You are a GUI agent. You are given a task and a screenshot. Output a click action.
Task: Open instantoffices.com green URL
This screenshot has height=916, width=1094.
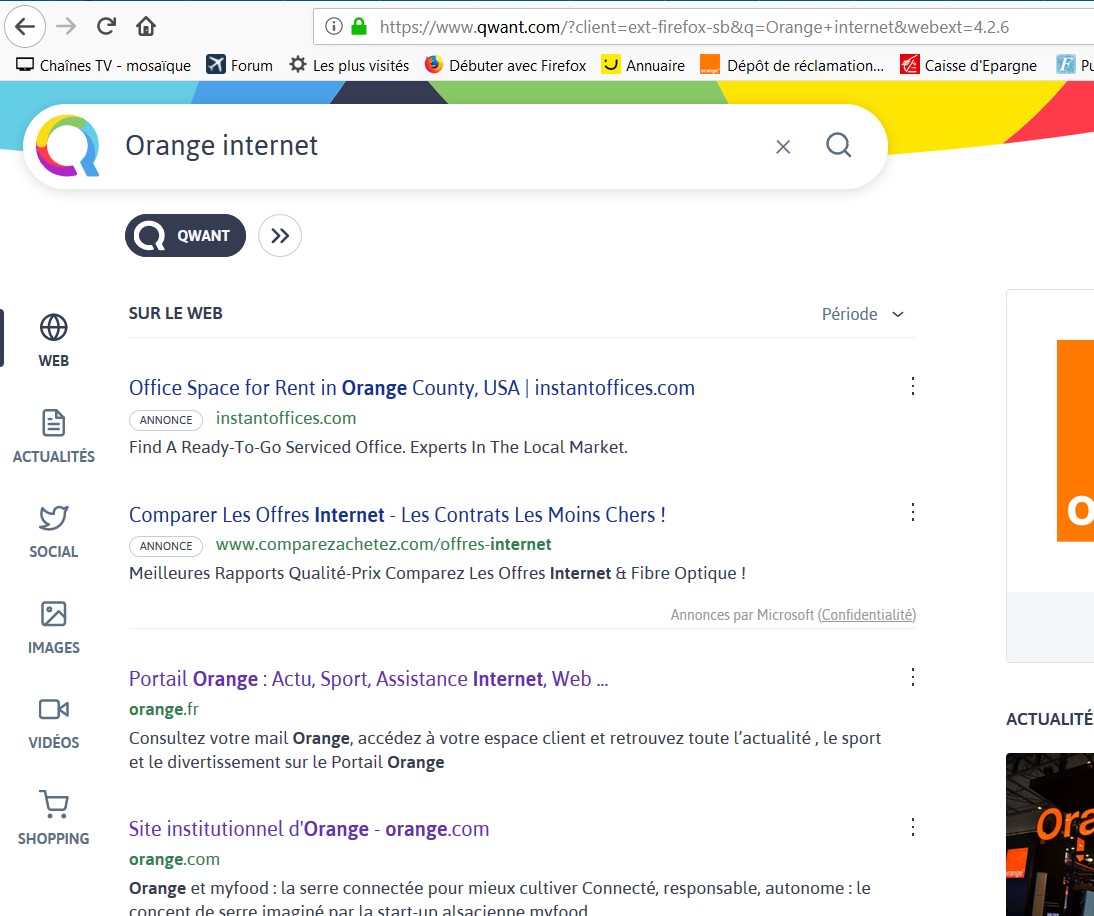[286, 418]
